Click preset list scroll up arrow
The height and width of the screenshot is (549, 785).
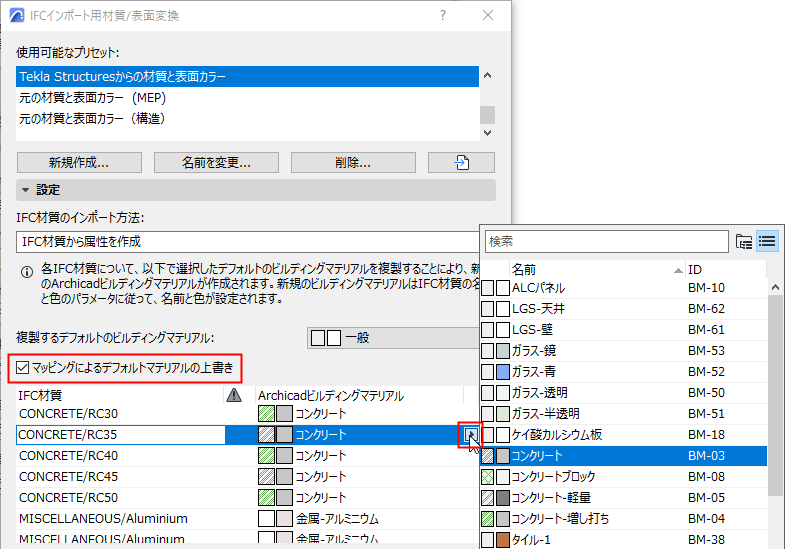(487, 76)
